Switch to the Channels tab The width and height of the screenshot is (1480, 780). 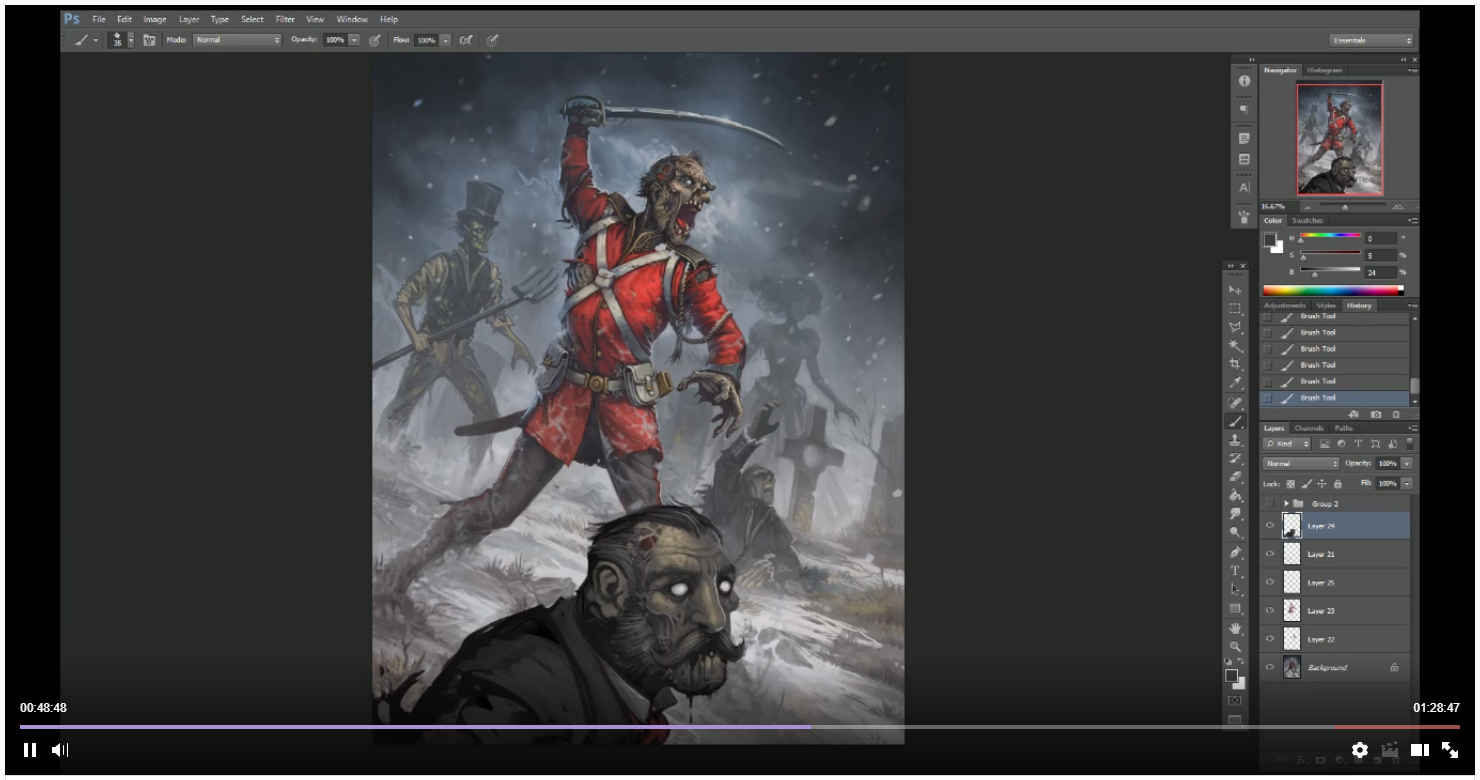point(1309,428)
